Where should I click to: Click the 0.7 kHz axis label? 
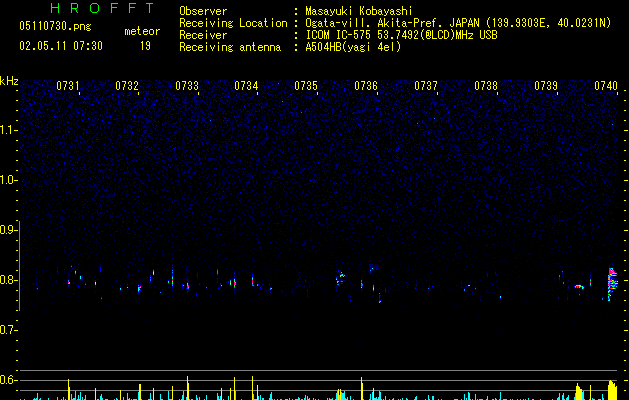pyautogui.click(x=8, y=330)
